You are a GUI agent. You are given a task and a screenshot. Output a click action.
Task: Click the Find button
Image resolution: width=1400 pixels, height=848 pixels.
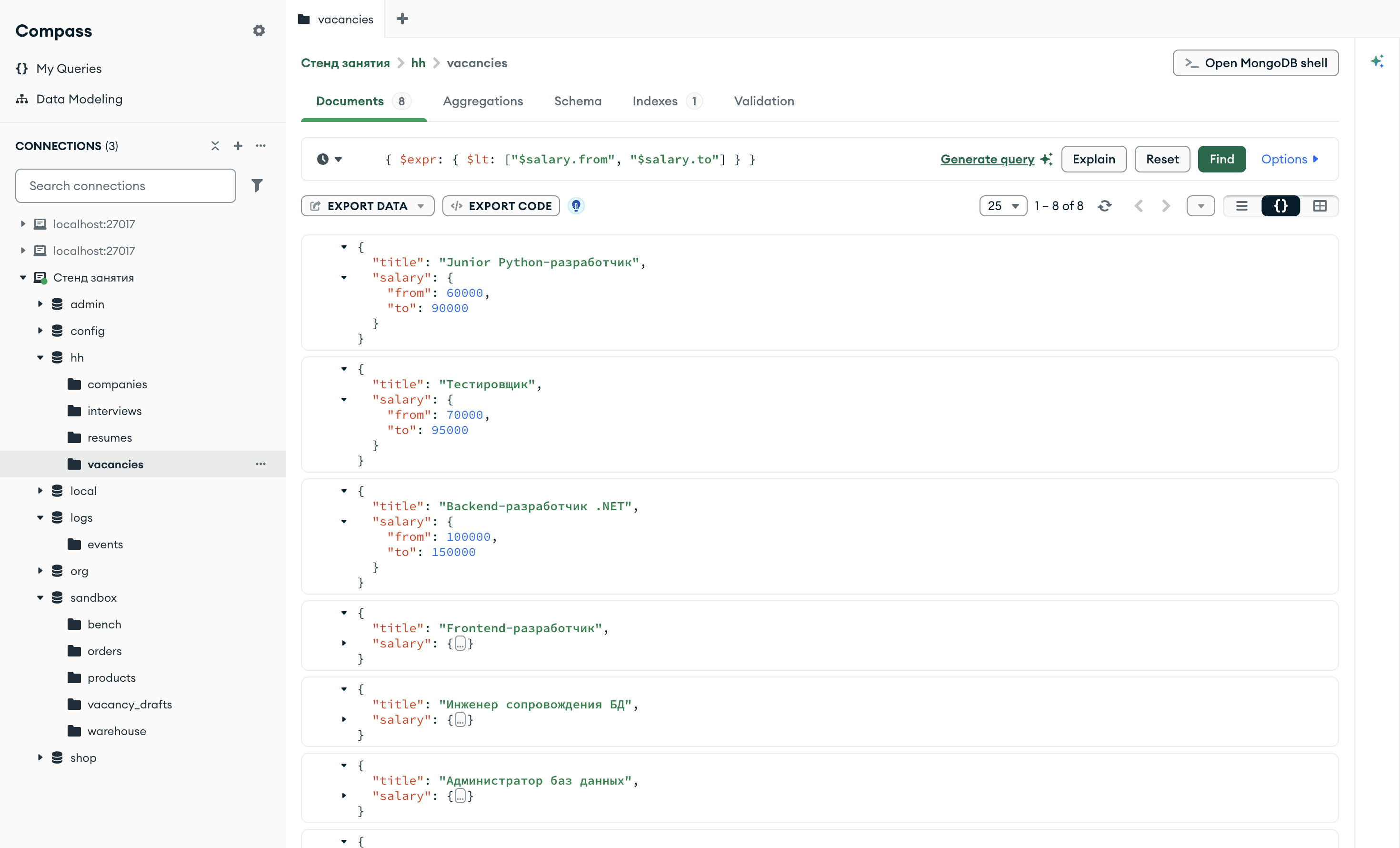1221,159
